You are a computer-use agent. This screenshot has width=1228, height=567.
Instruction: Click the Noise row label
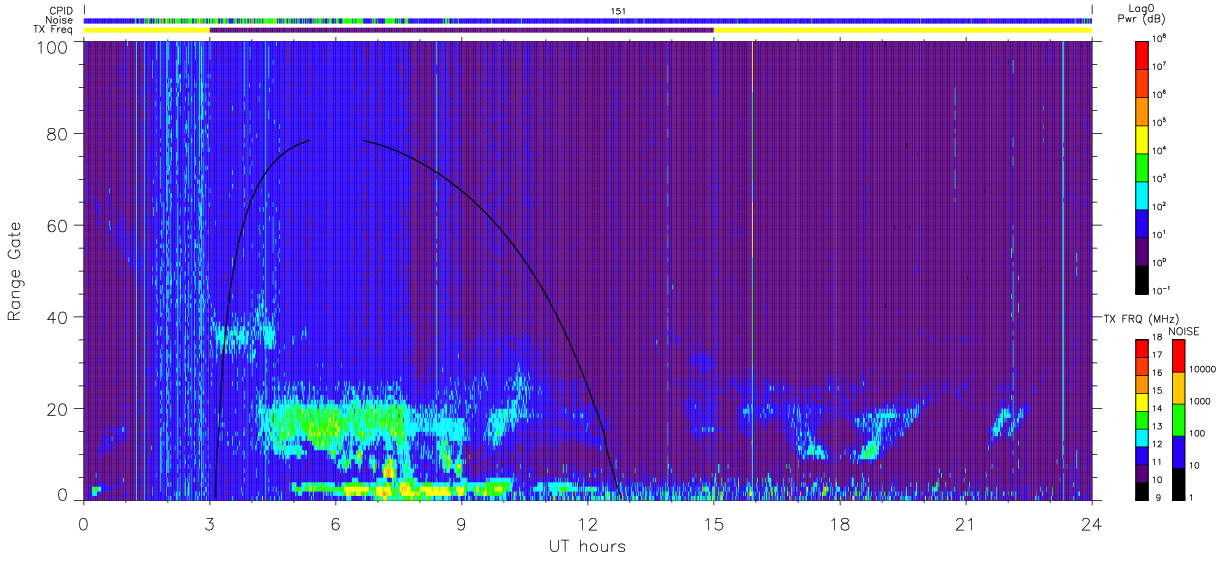60,20
